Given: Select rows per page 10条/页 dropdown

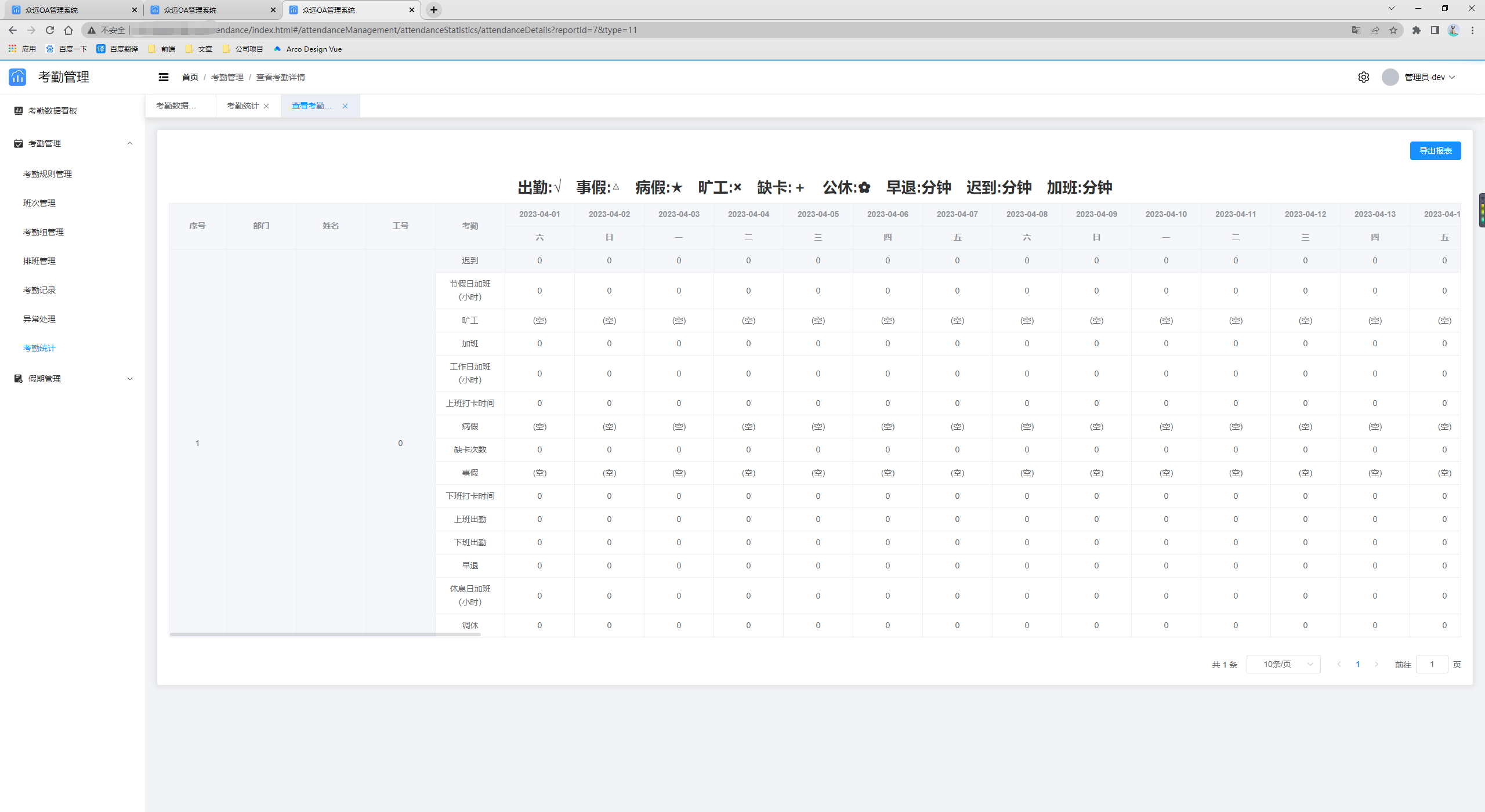Looking at the screenshot, I should (x=1285, y=664).
